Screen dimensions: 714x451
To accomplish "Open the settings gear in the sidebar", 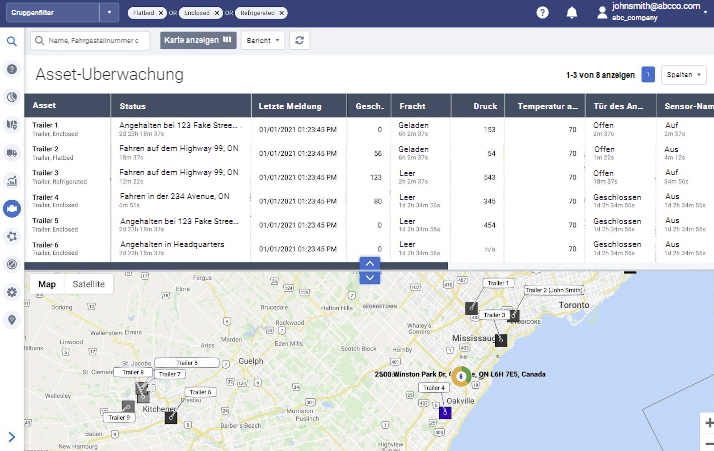I will click(12, 292).
